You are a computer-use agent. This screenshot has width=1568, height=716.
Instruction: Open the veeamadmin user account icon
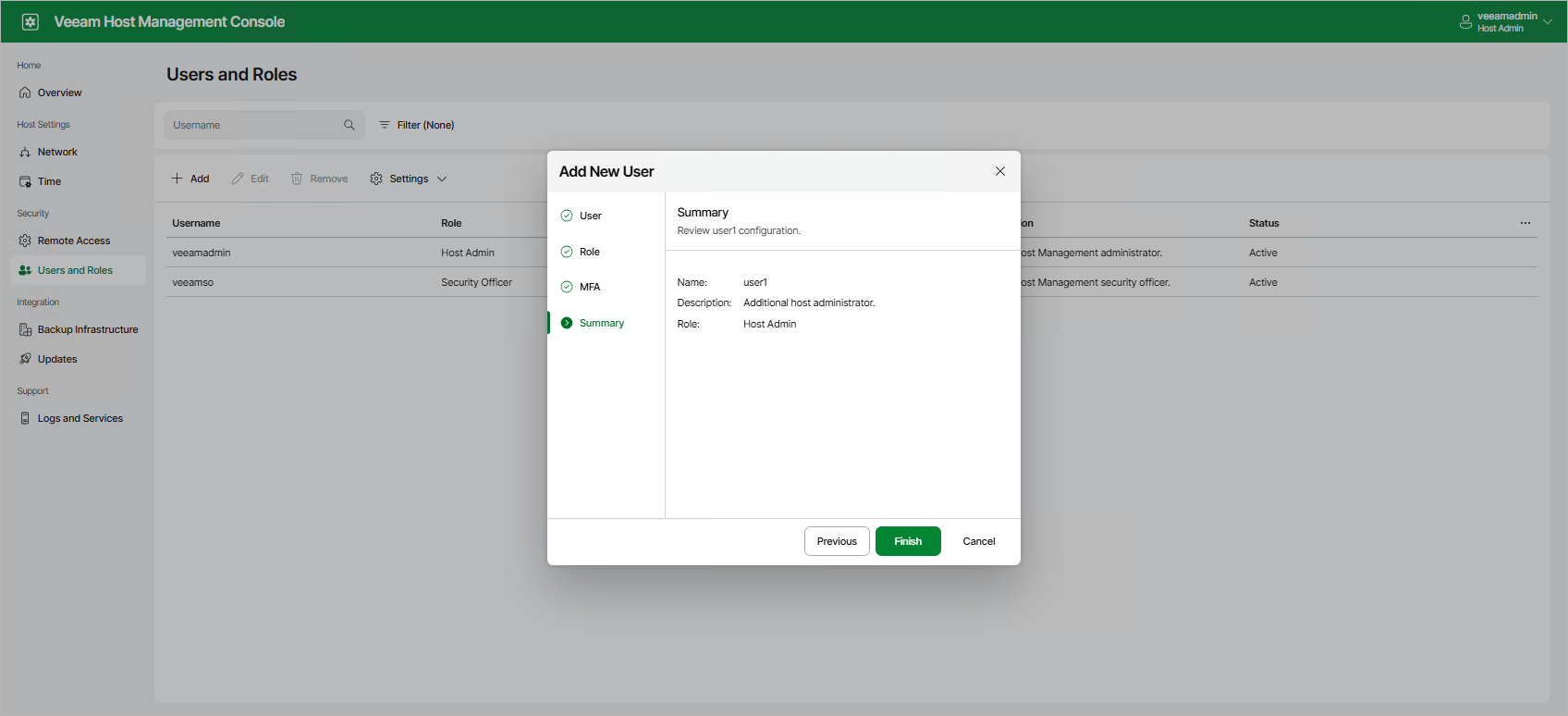click(x=1465, y=21)
